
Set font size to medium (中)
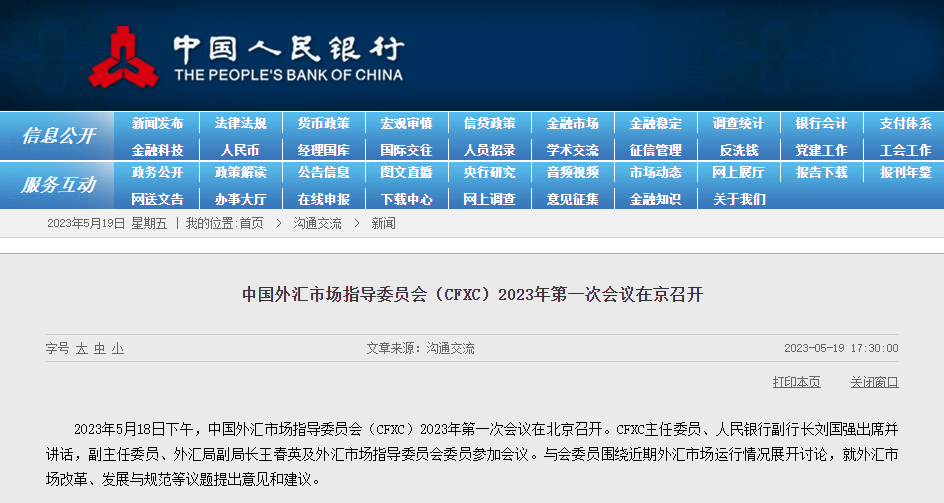pos(100,349)
